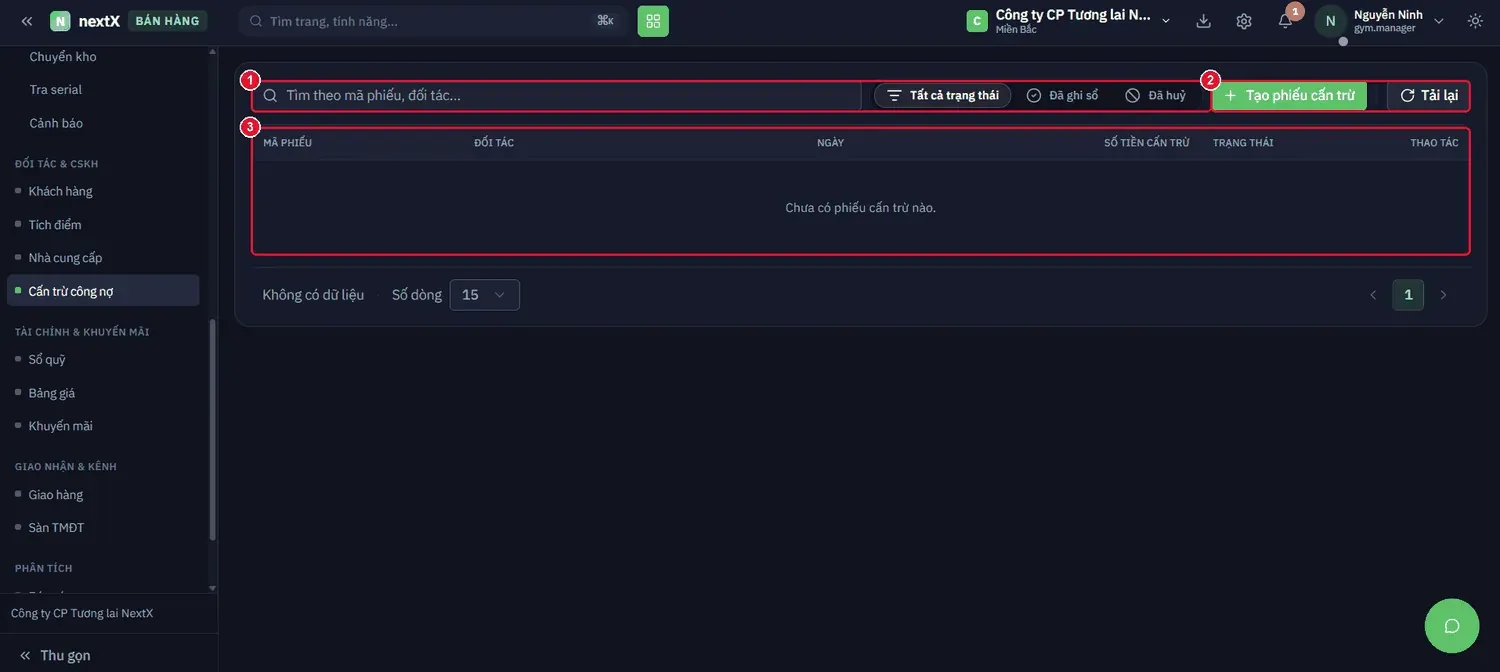1500x672 pixels.
Task: Focus search field Tìm theo mã phiếu, đối tác
Action: tap(557, 95)
